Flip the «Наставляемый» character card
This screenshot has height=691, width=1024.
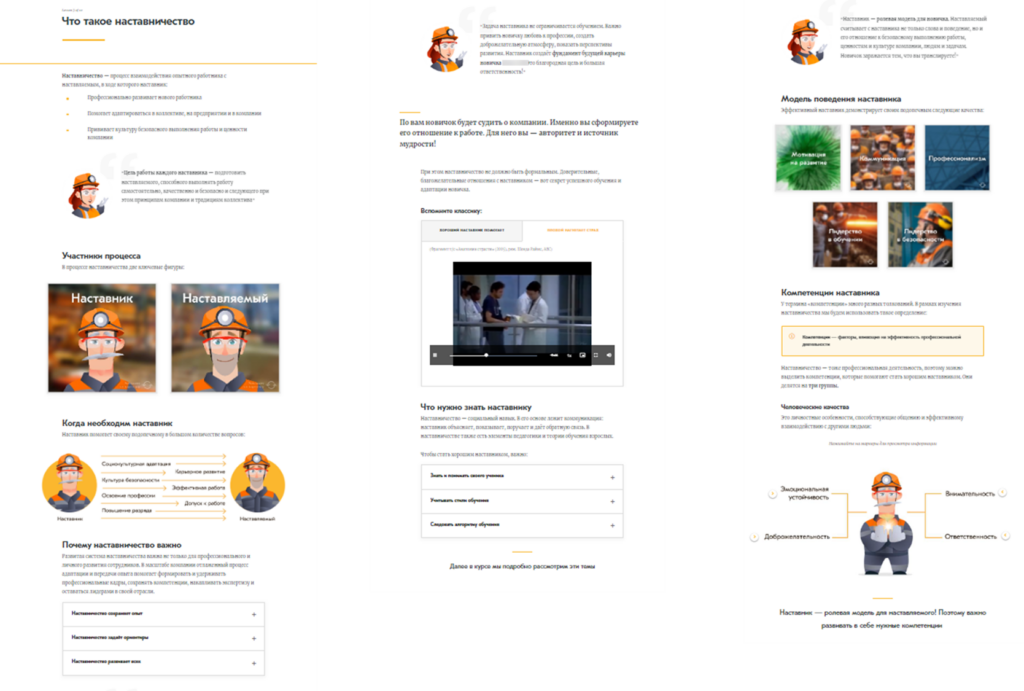click(x=225, y=338)
